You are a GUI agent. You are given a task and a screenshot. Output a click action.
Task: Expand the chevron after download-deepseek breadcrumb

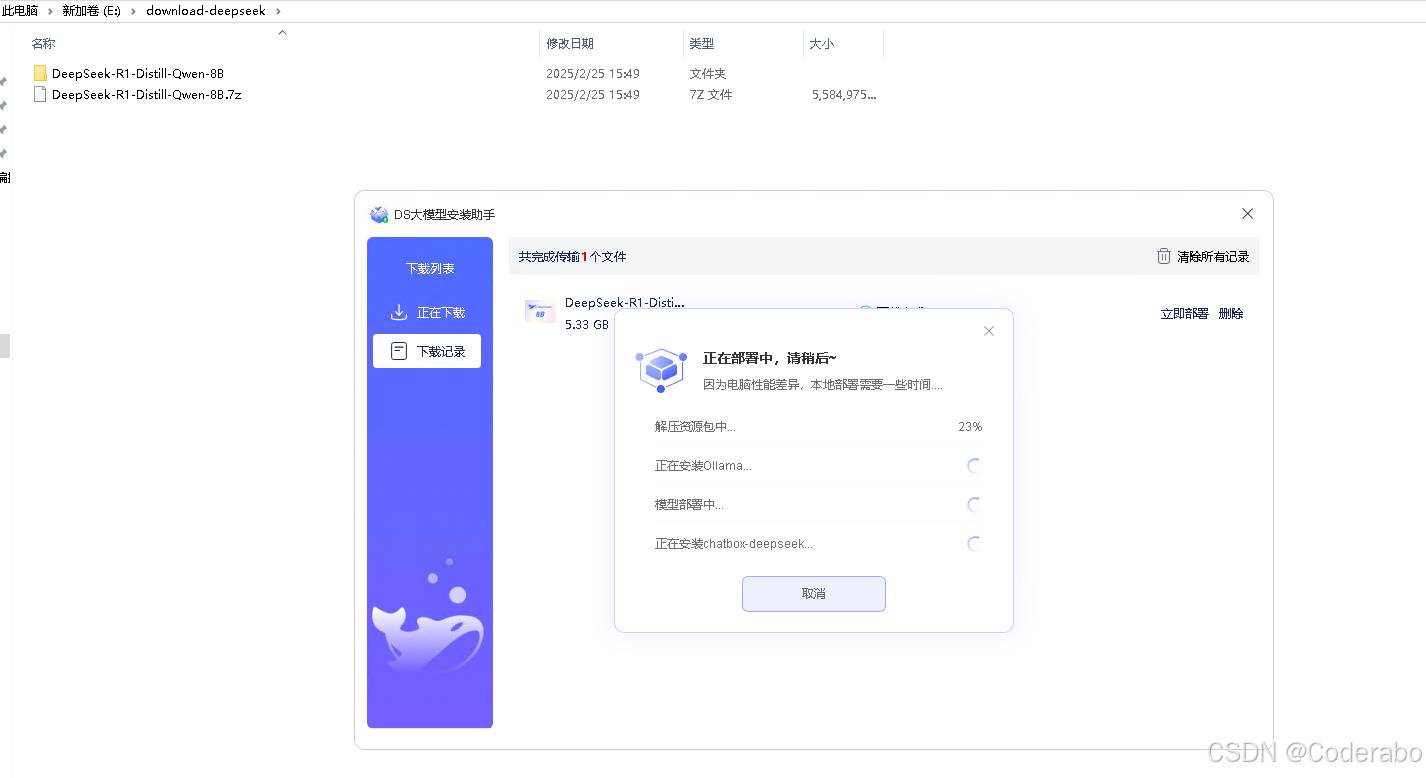coord(277,11)
